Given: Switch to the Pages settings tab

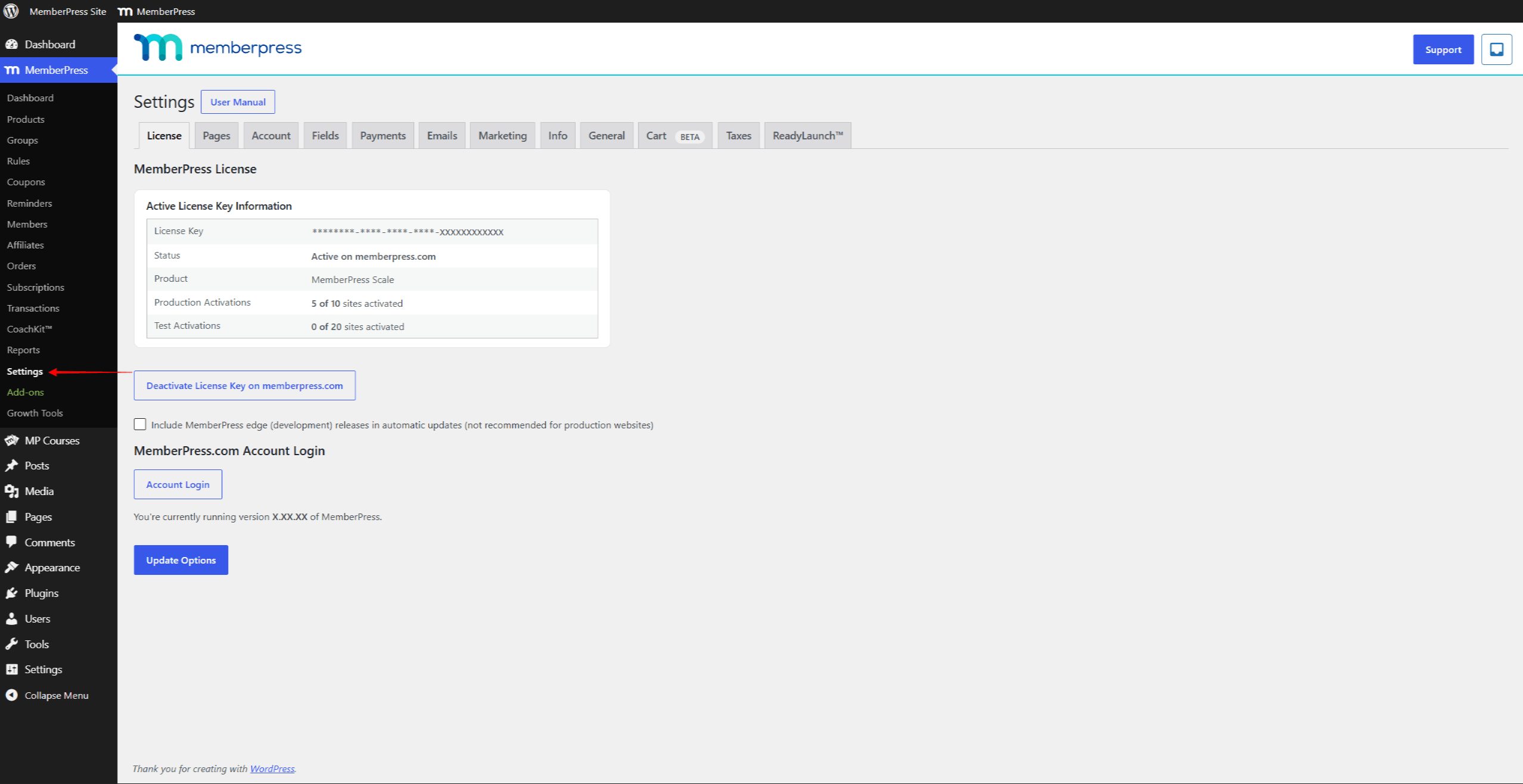Looking at the screenshot, I should (x=216, y=136).
